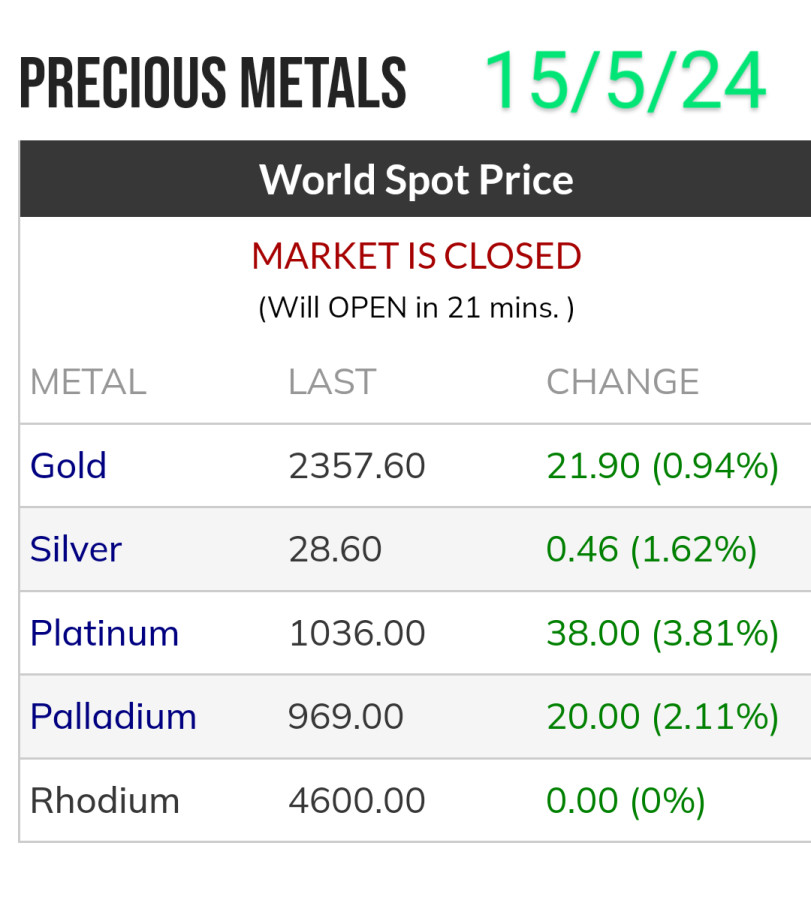Viewport: 811px width, 900px height.
Task: Click the CHANGE column header
Action: [622, 382]
